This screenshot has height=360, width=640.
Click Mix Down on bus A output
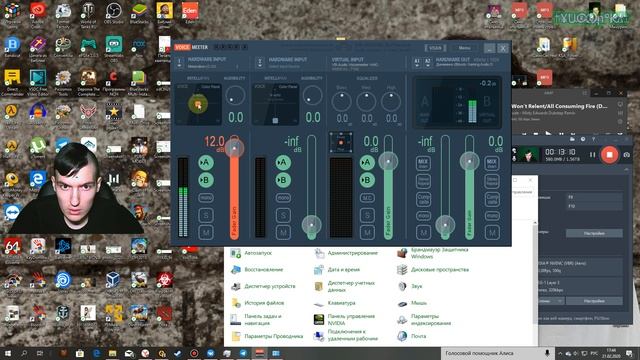point(423,164)
